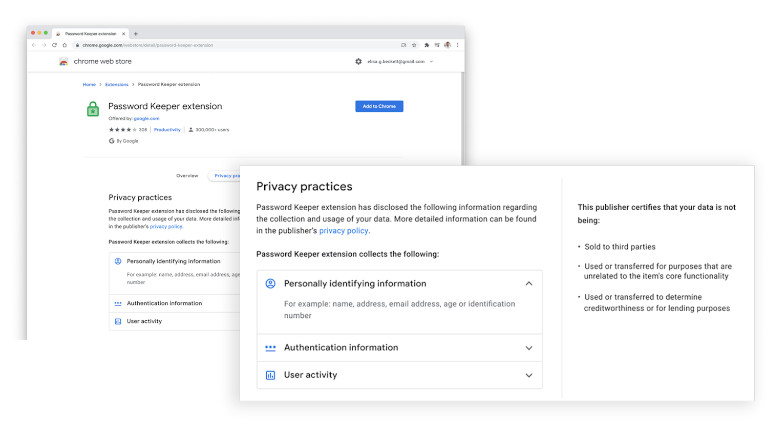Click the browser forward arrow
The width and height of the screenshot is (768, 433).
click(x=44, y=45)
